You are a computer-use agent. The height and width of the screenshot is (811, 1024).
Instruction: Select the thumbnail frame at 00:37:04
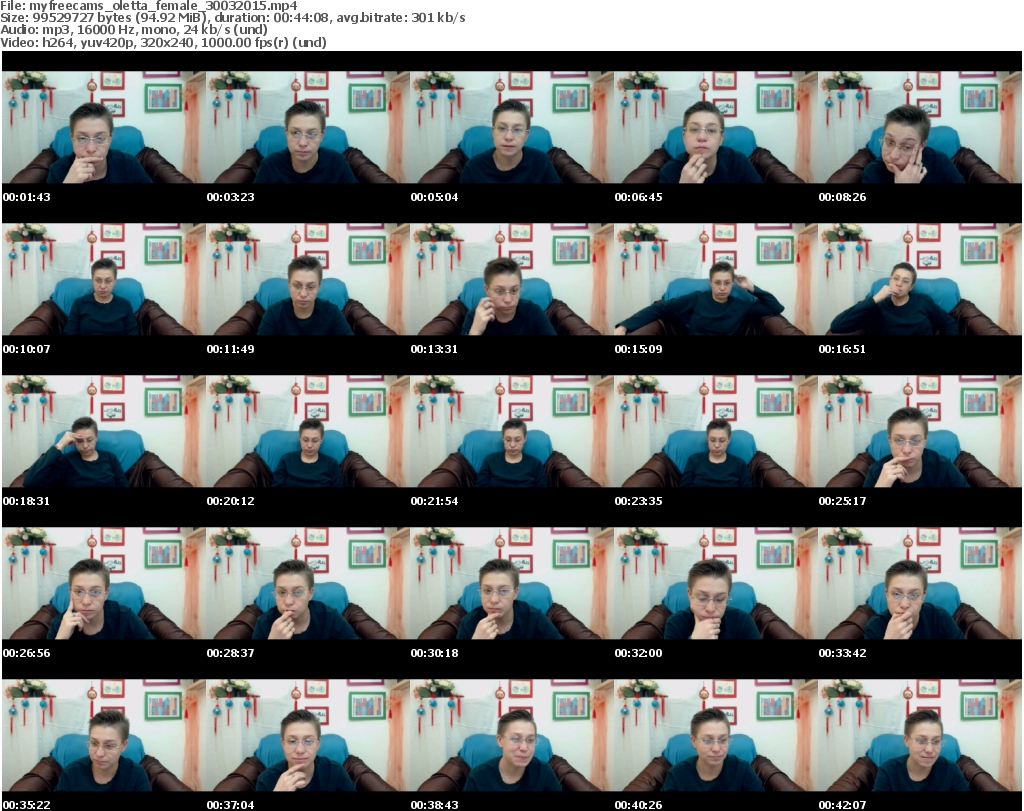[x=308, y=735]
